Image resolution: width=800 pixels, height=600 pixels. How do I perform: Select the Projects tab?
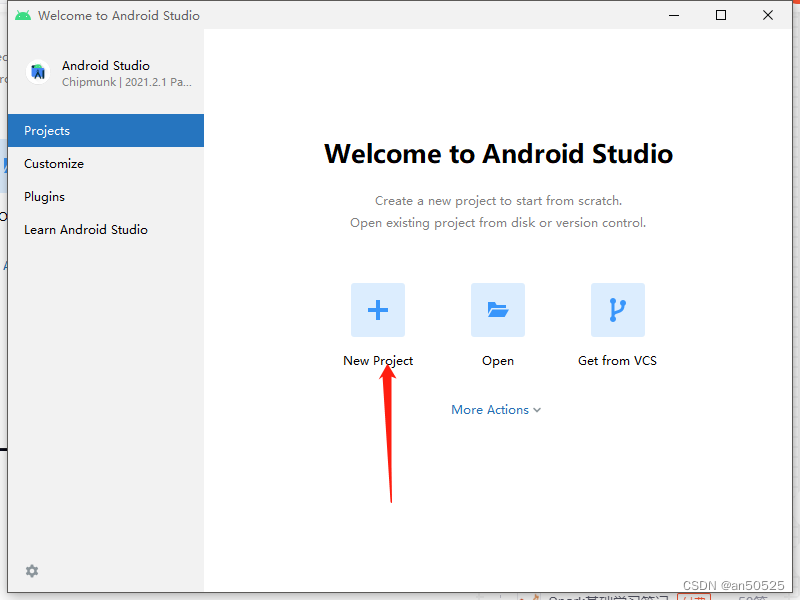(106, 131)
